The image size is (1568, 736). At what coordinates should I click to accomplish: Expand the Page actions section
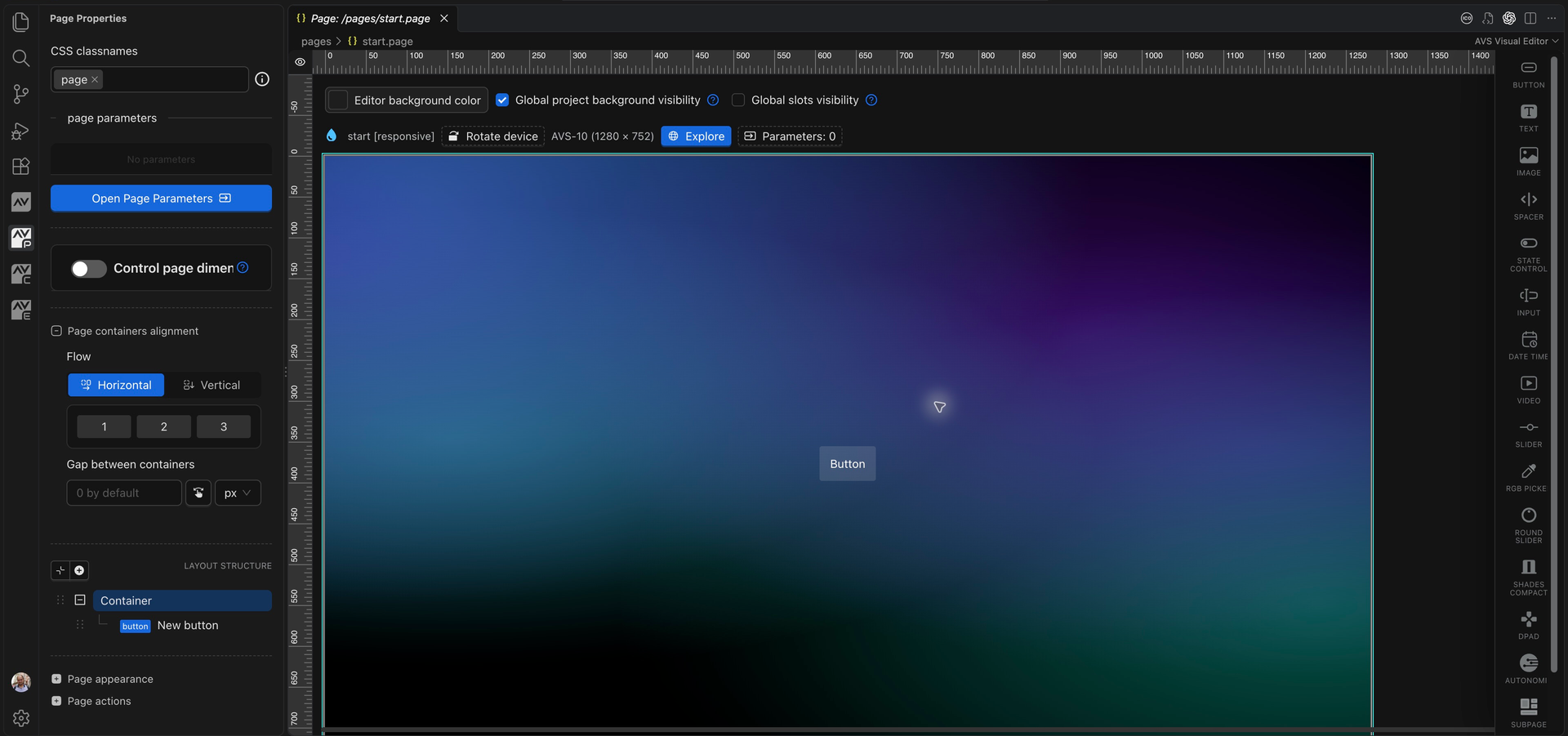(56, 701)
